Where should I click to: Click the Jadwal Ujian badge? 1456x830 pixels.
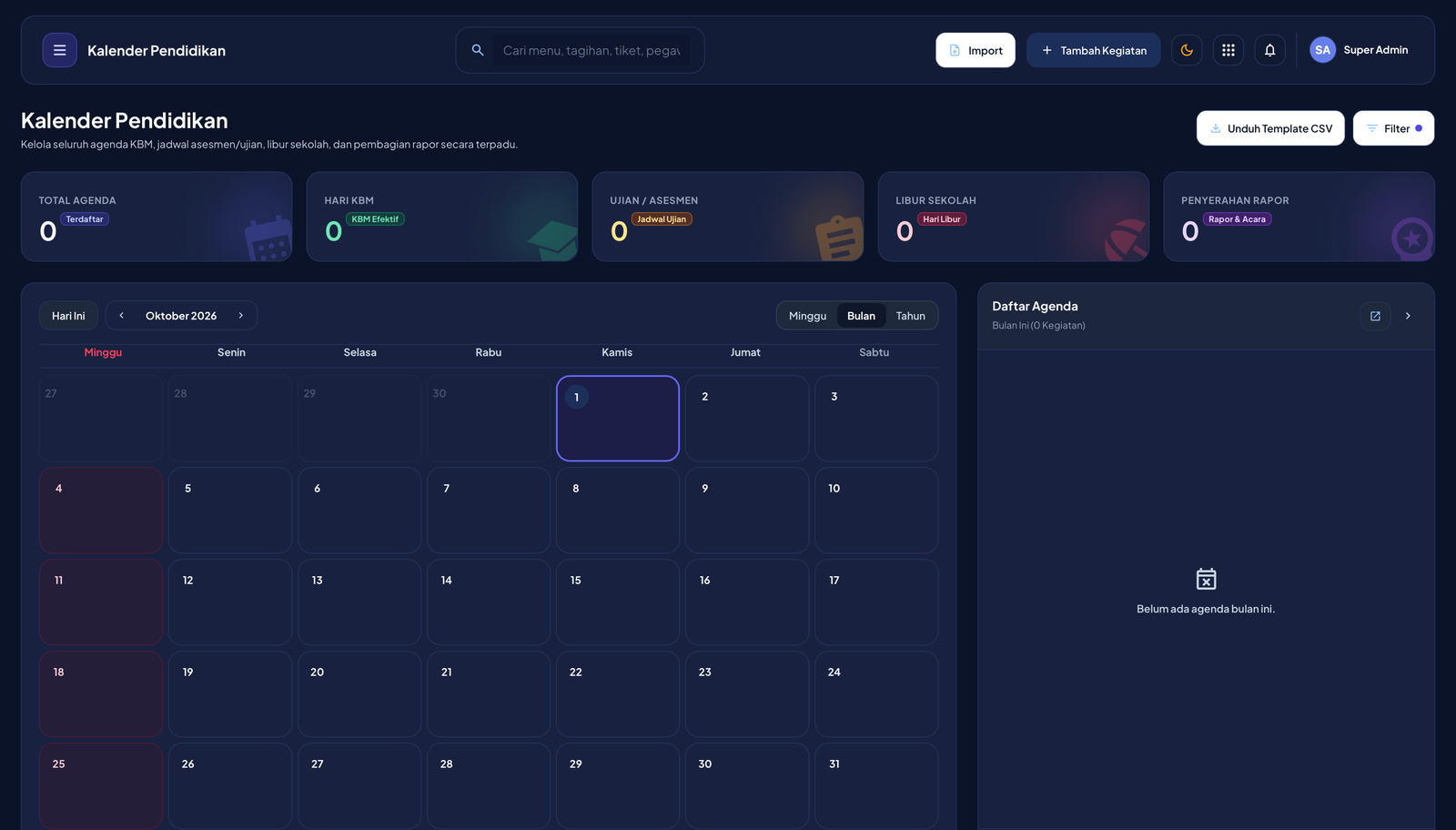662,219
